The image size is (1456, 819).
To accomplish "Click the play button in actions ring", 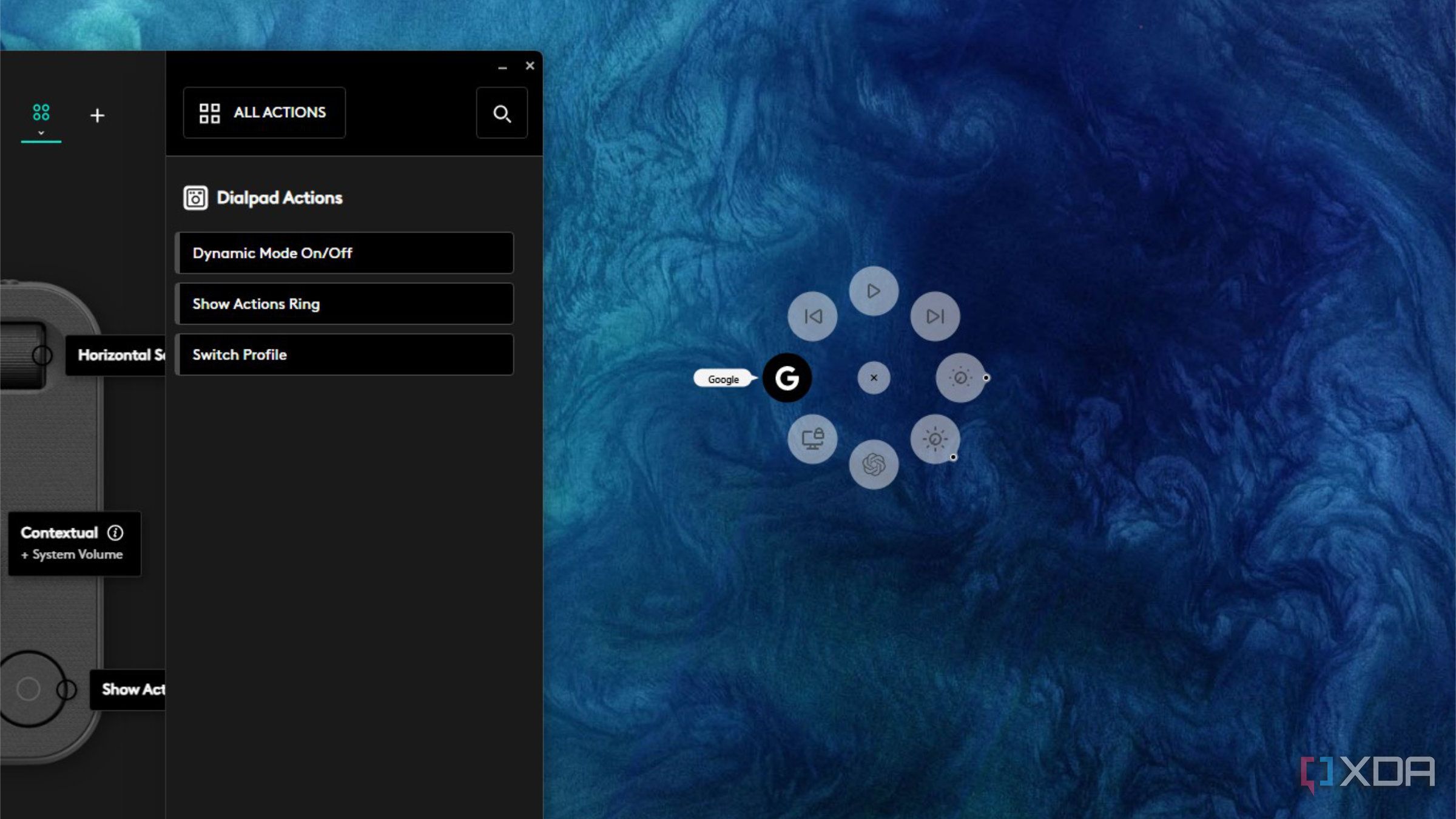I will 874,291.
